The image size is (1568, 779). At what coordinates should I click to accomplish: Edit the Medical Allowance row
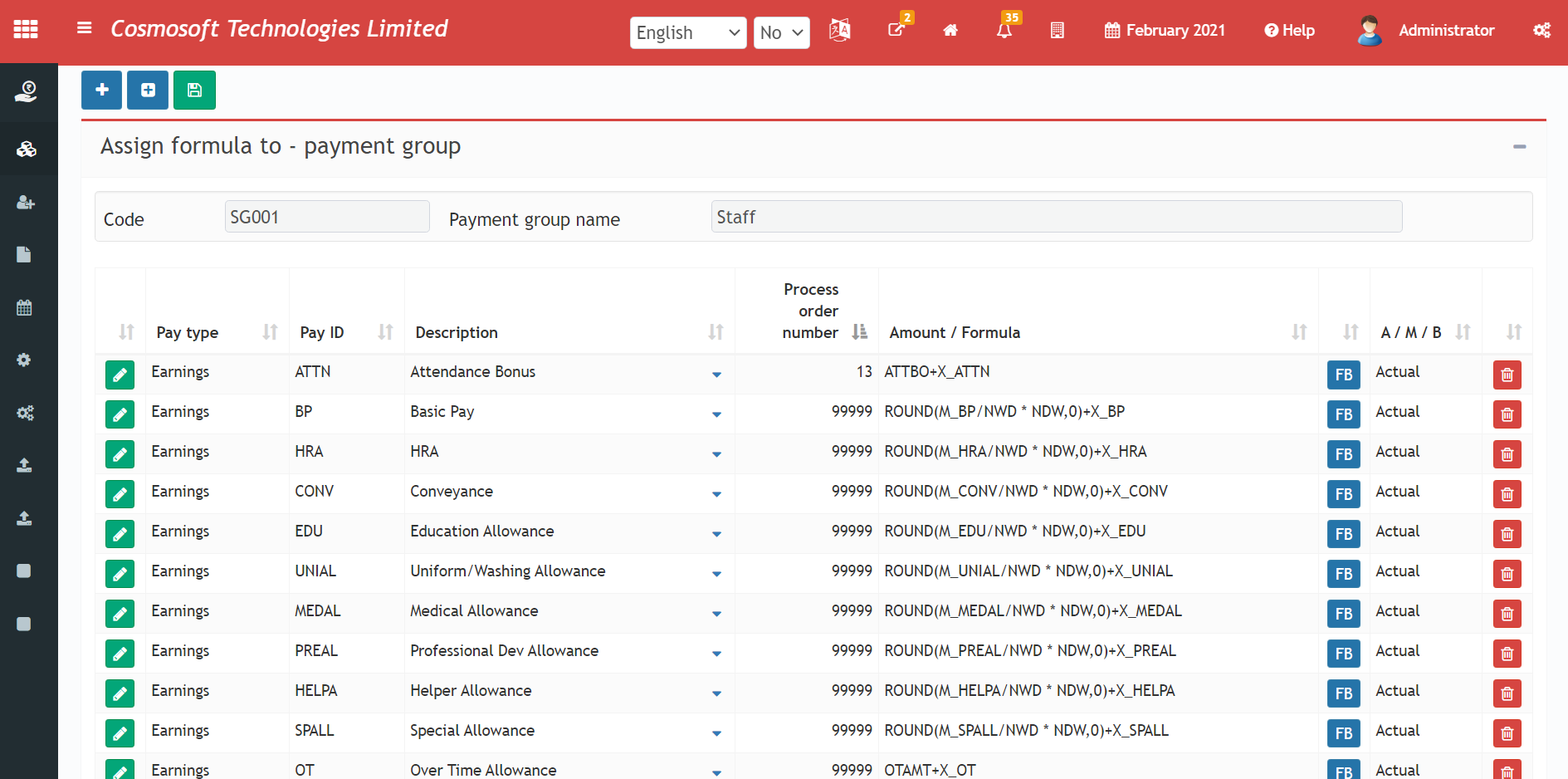(x=120, y=614)
